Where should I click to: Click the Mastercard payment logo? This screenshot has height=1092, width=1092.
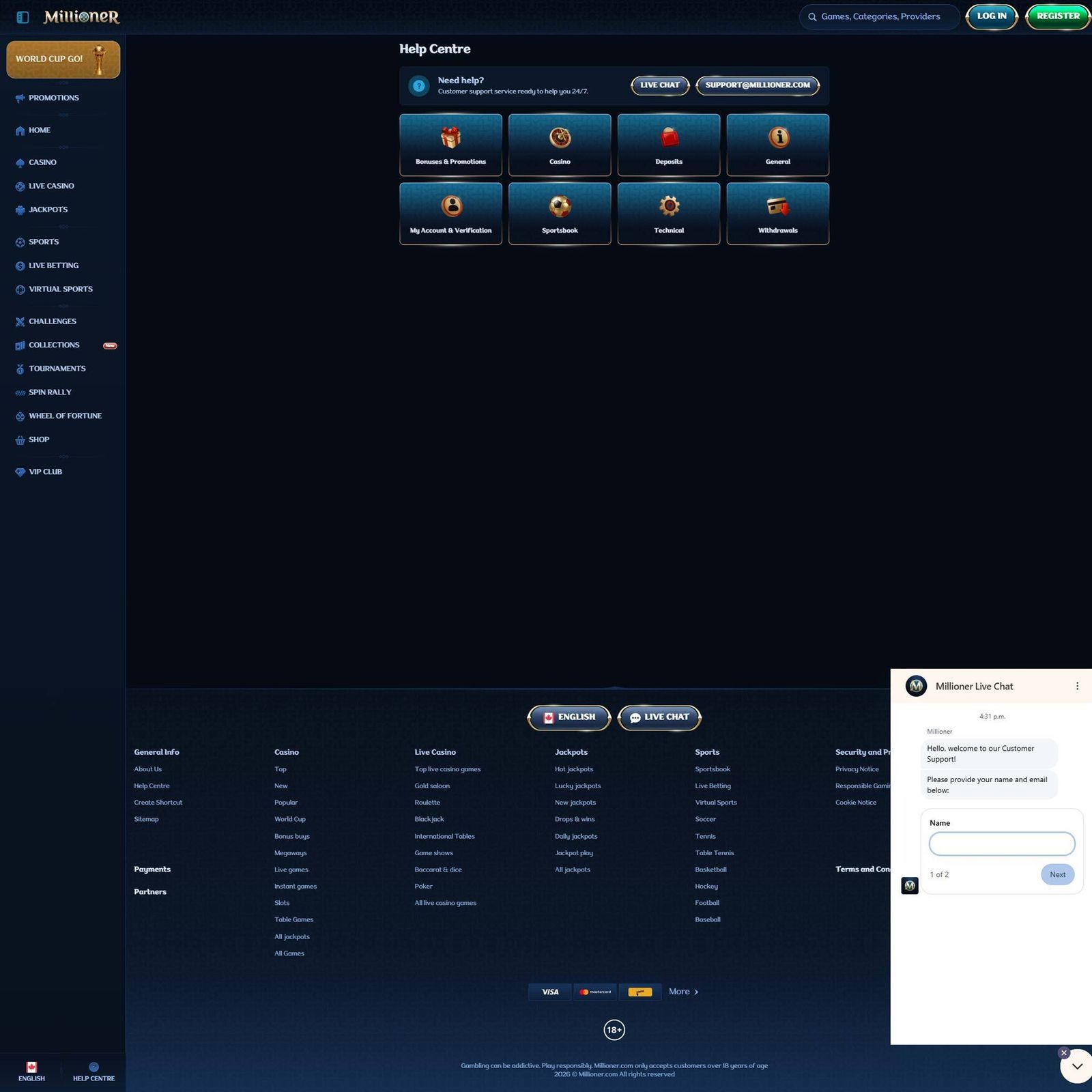(x=595, y=992)
